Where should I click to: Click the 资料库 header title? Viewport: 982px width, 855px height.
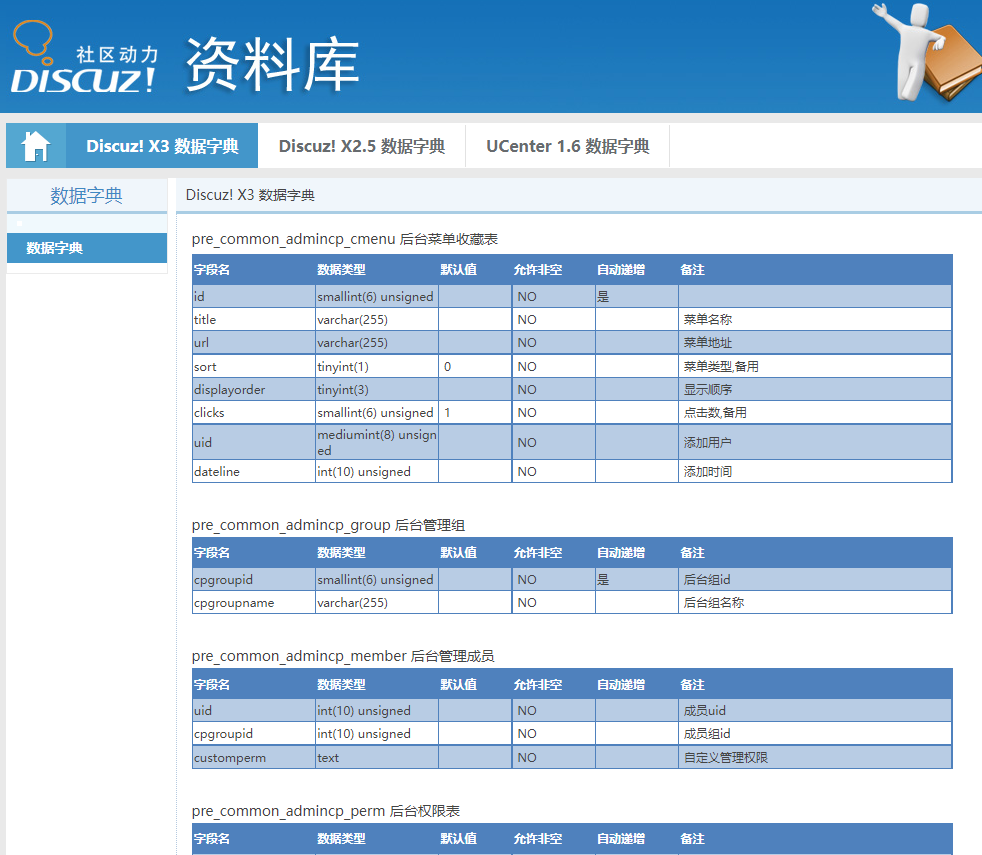click(x=272, y=65)
